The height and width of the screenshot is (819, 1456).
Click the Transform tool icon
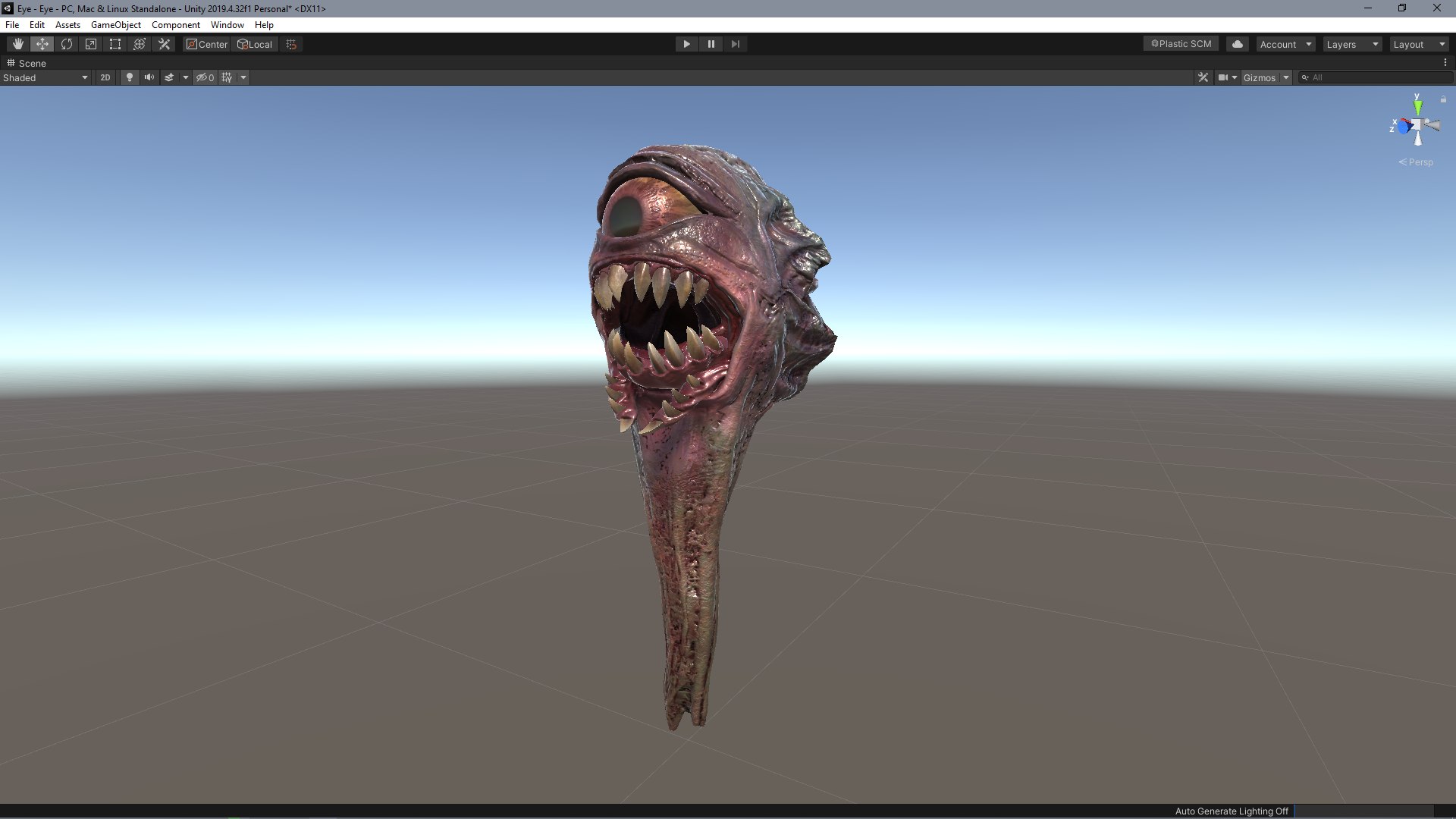tap(140, 44)
